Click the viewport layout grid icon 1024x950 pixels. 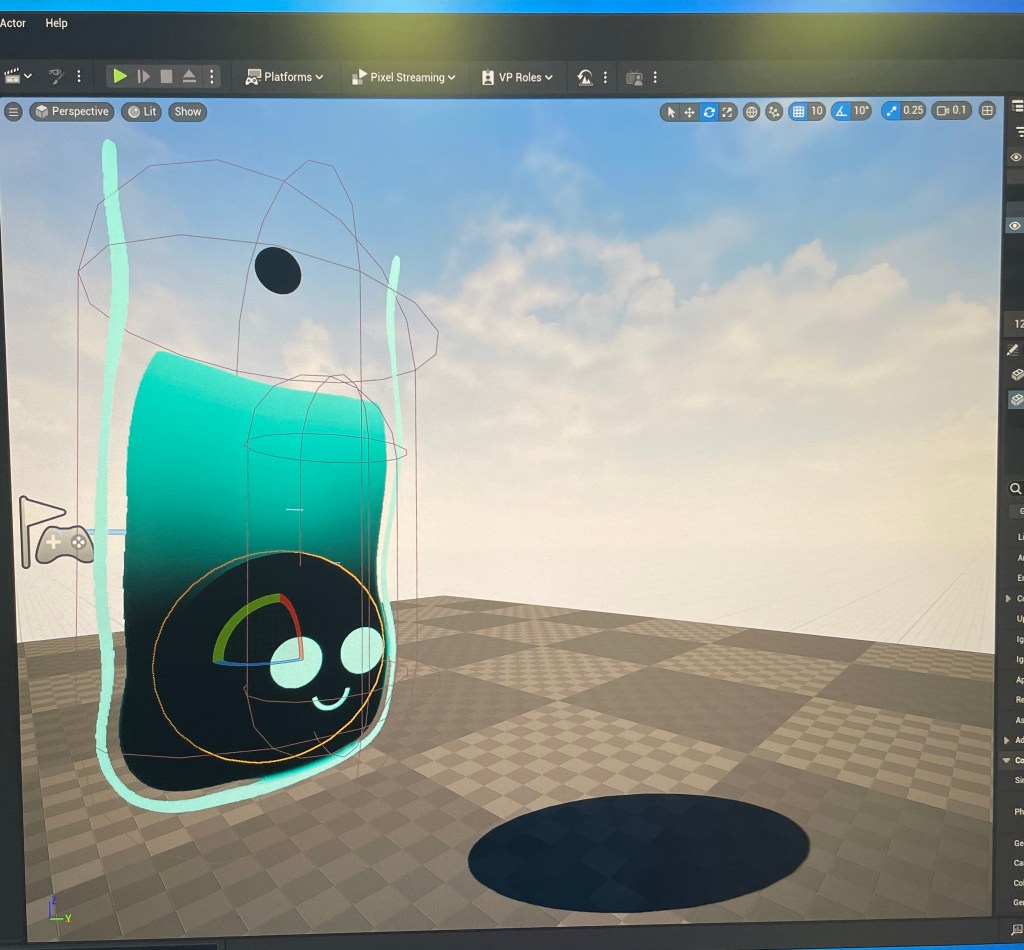[x=987, y=111]
